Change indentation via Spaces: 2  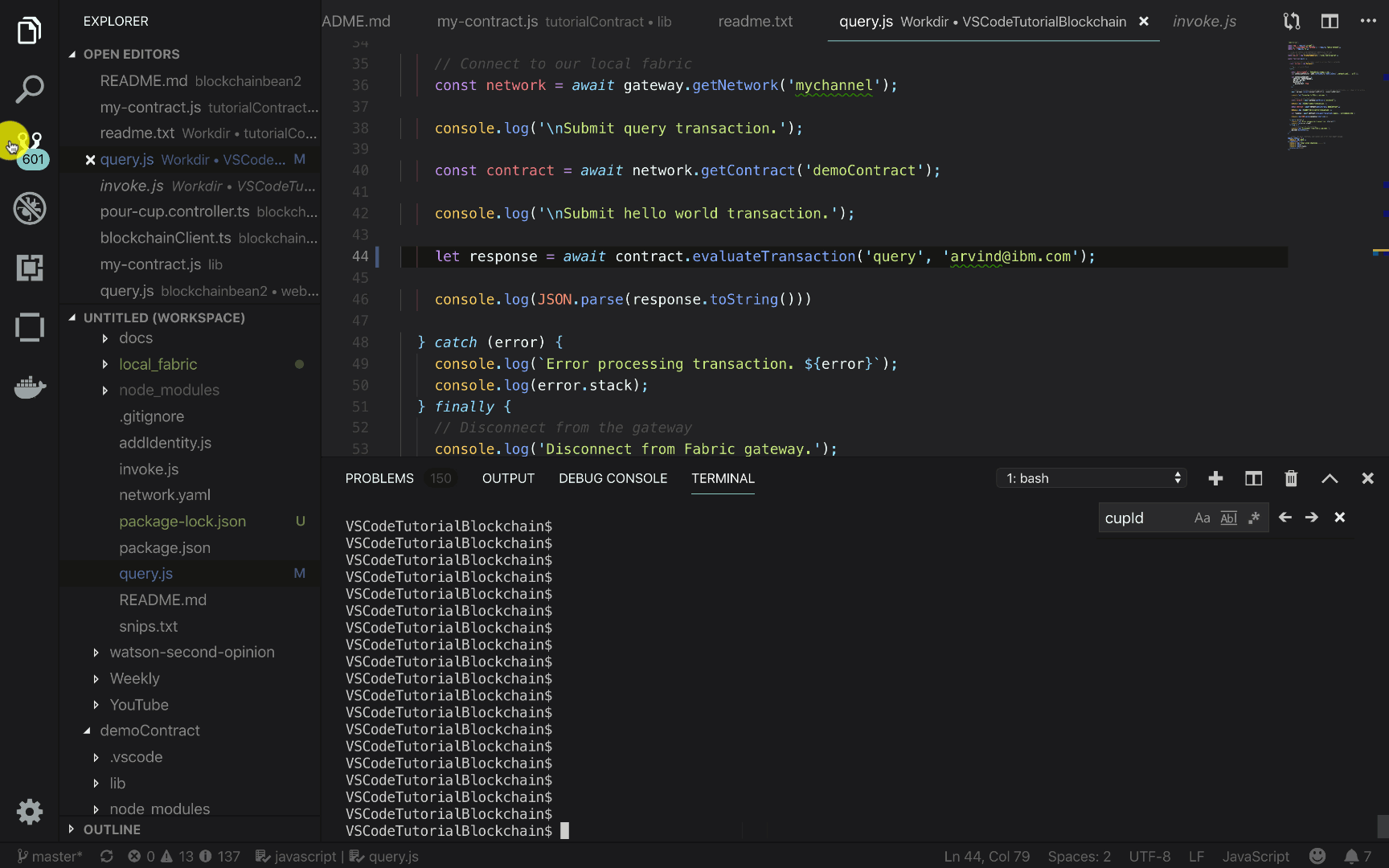click(1079, 856)
